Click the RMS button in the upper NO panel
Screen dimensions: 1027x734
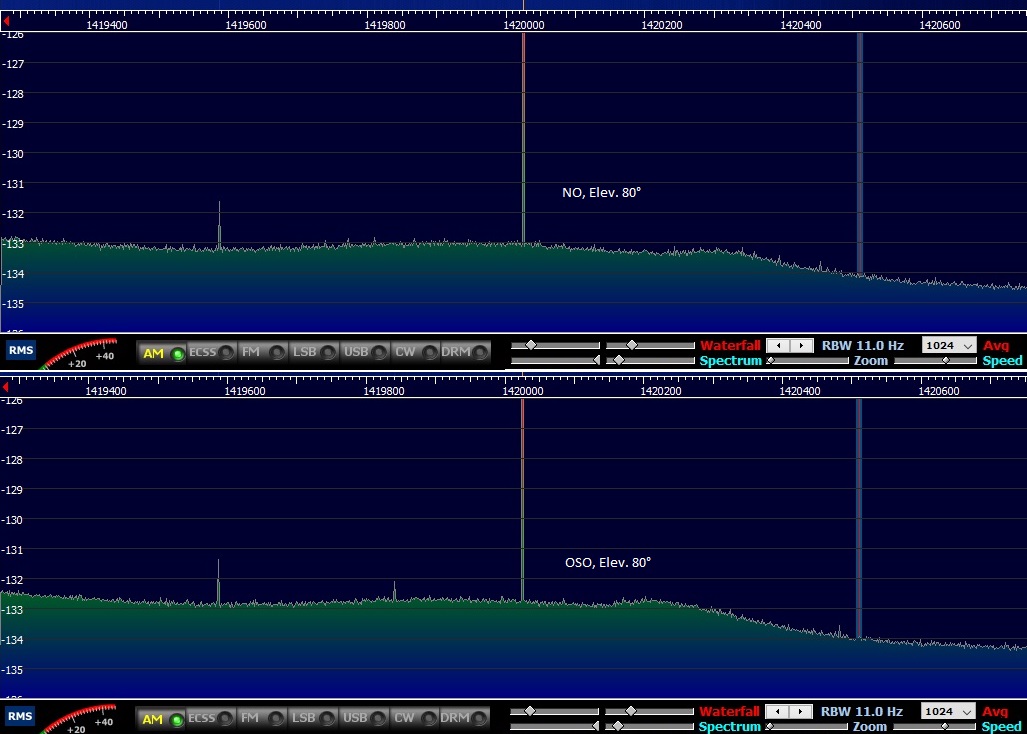20,350
